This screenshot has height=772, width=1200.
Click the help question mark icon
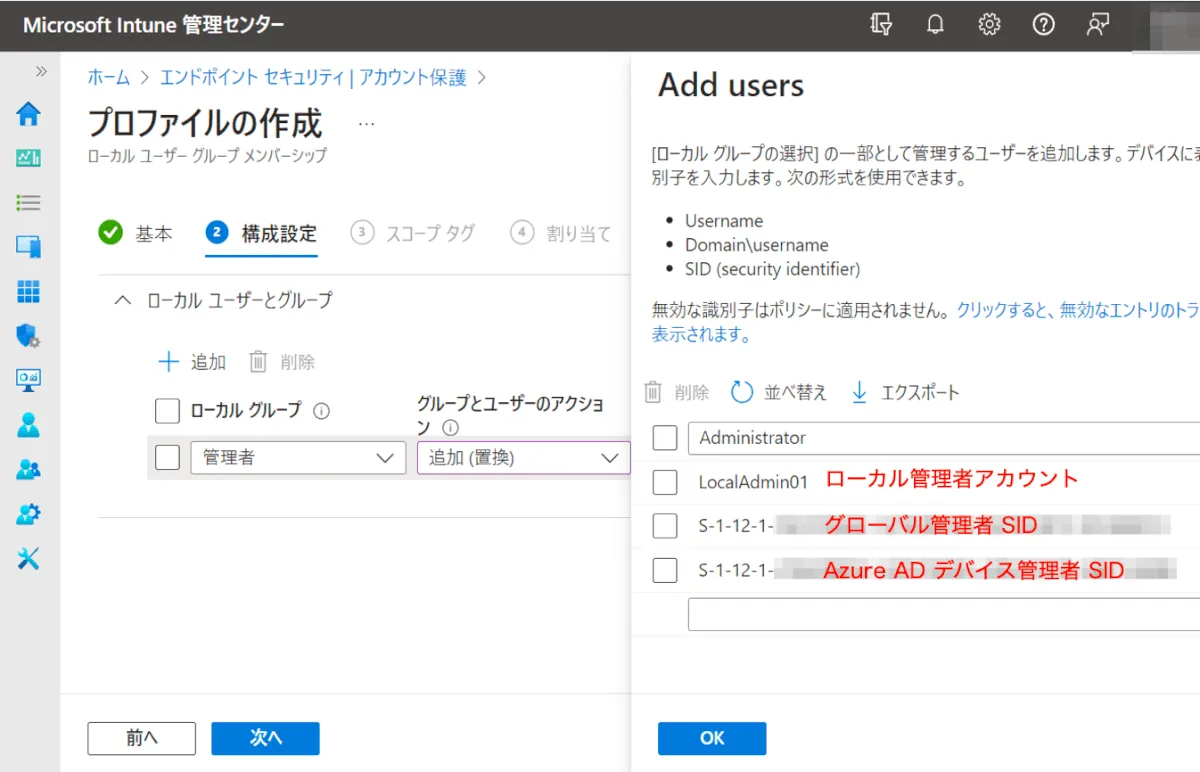[1043, 25]
